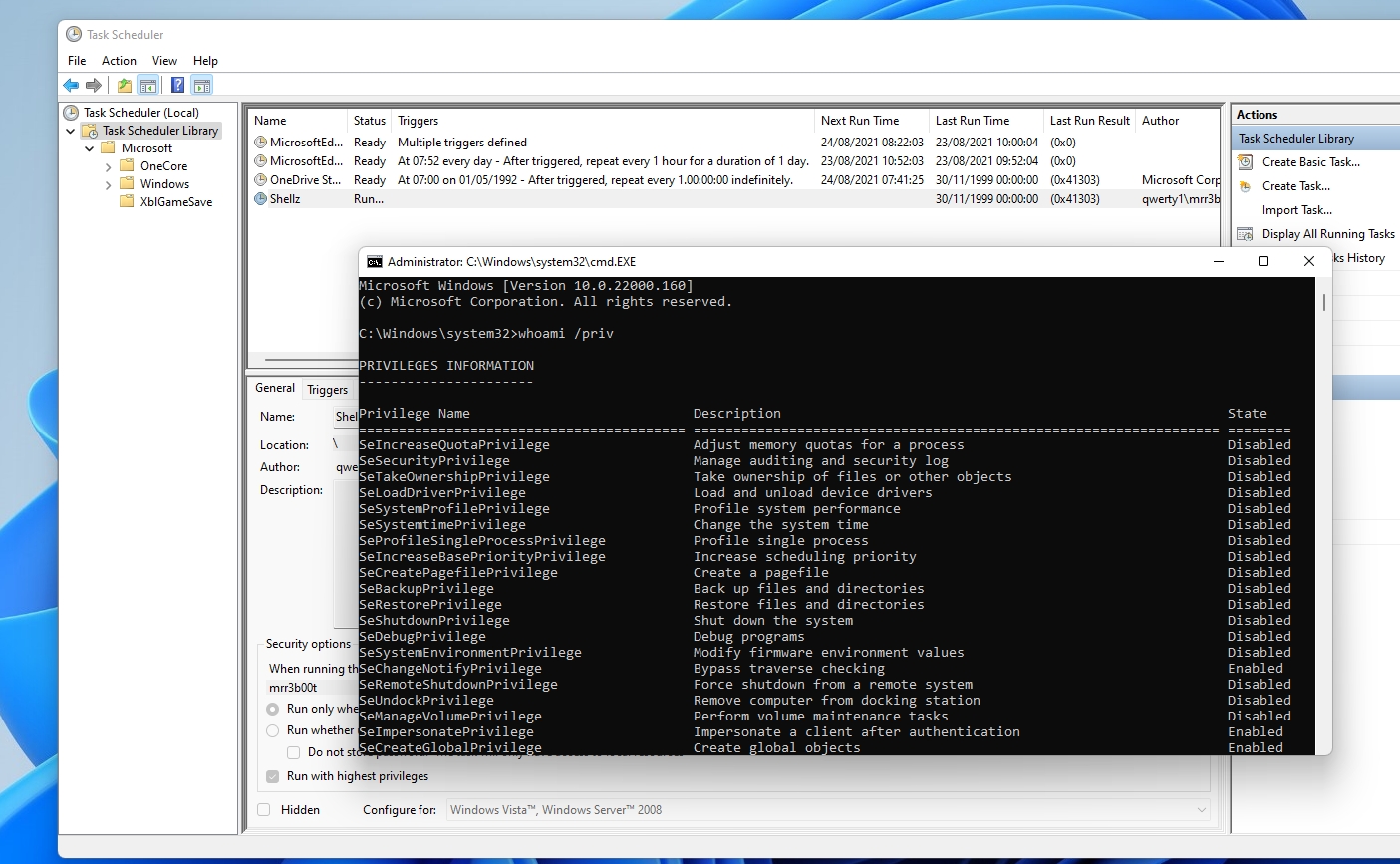Select the Run only when logged on radio
This screenshot has width=1400, height=864.
tap(273, 709)
